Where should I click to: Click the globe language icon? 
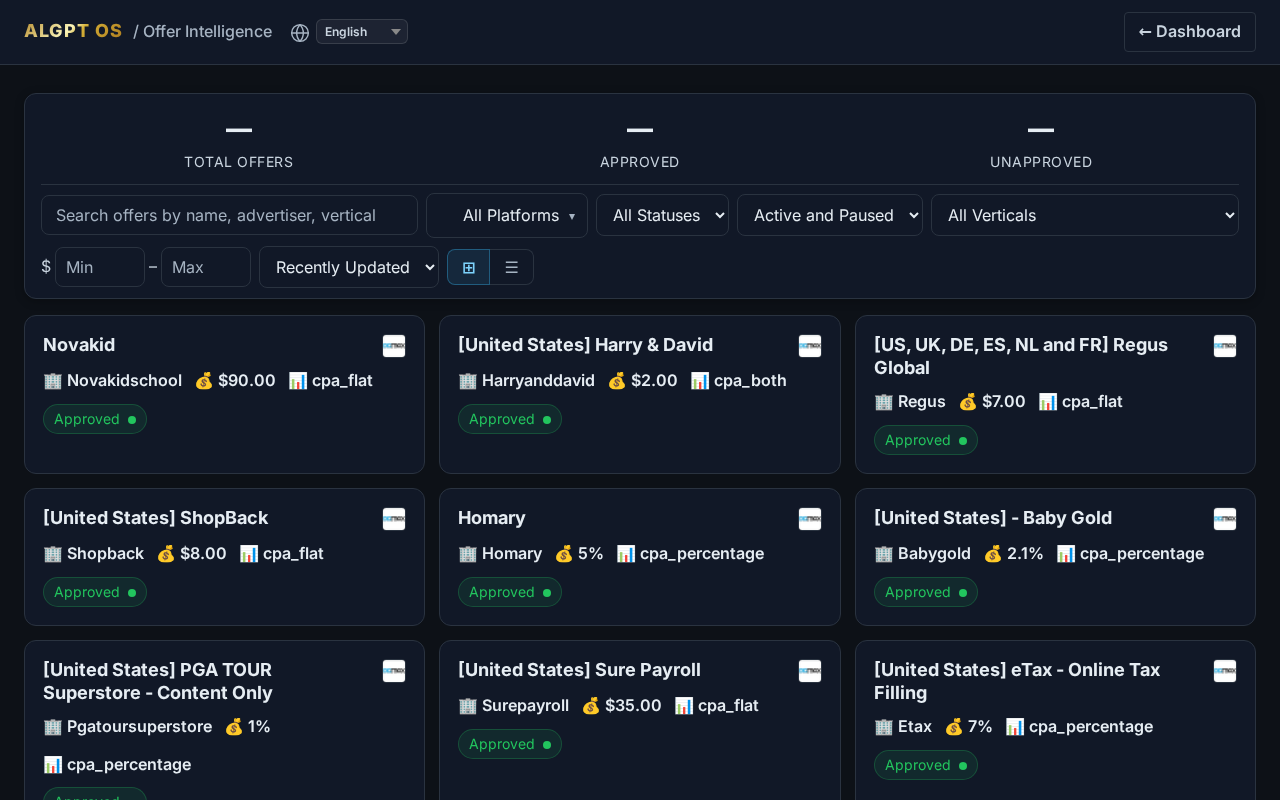click(x=300, y=32)
